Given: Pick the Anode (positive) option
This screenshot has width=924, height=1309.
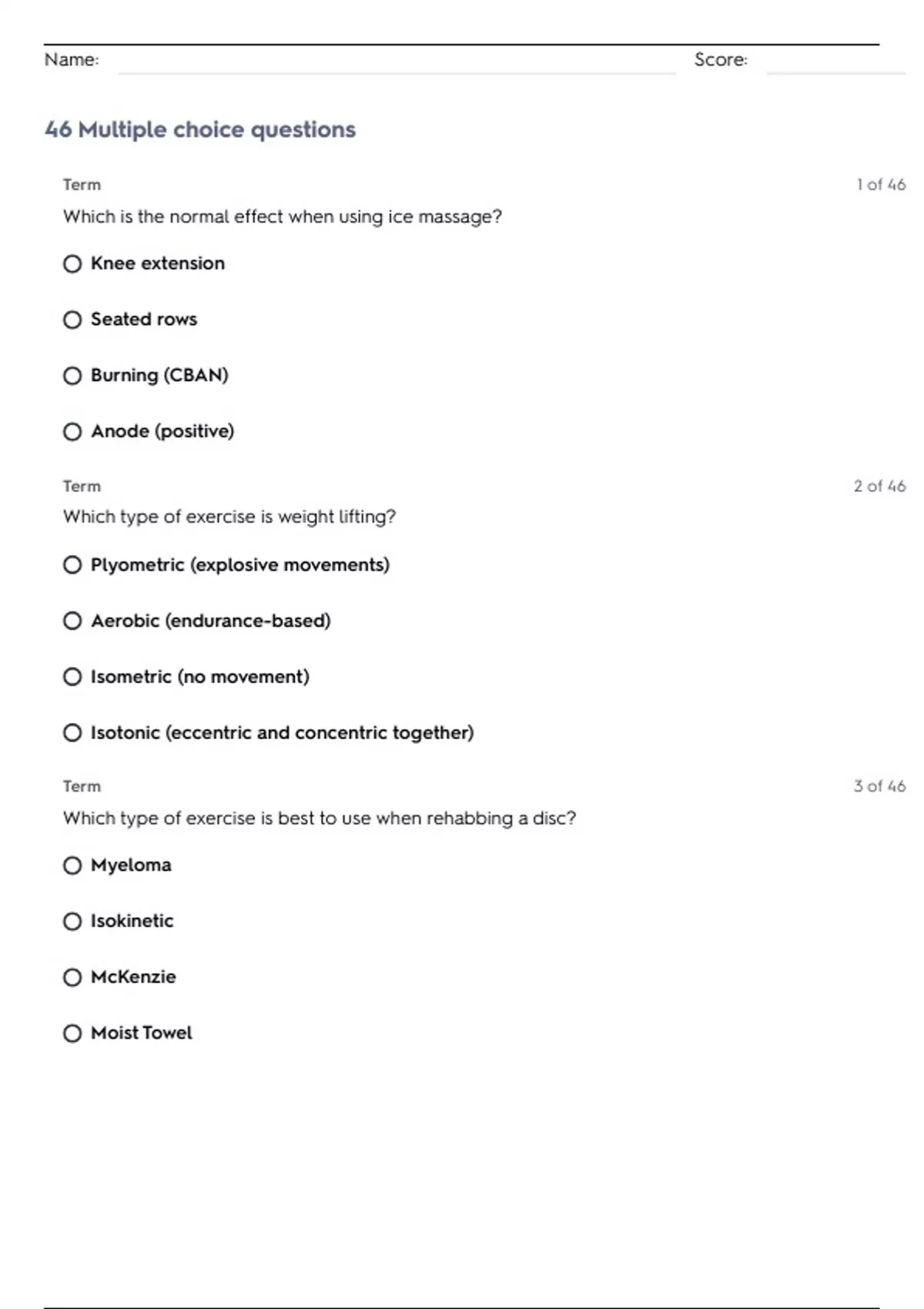Looking at the screenshot, I should point(72,432).
